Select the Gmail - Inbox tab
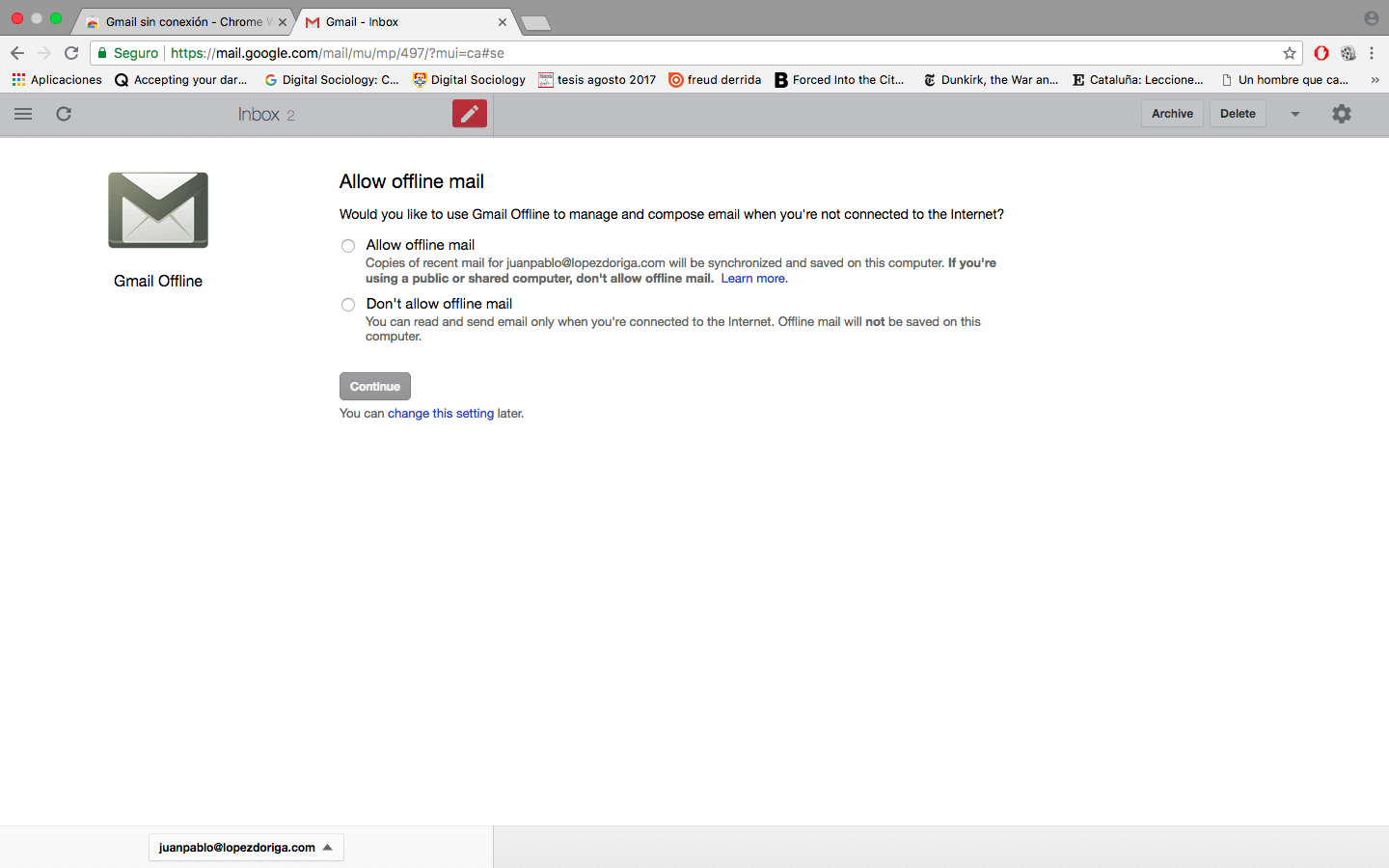The height and width of the screenshot is (868, 1389). click(x=395, y=20)
